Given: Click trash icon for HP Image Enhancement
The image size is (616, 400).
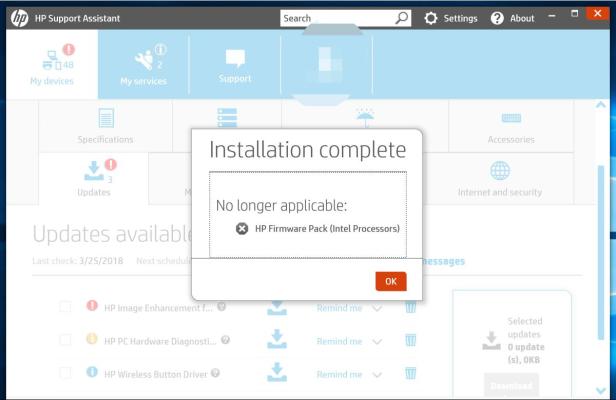Looking at the screenshot, I should tap(408, 307).
